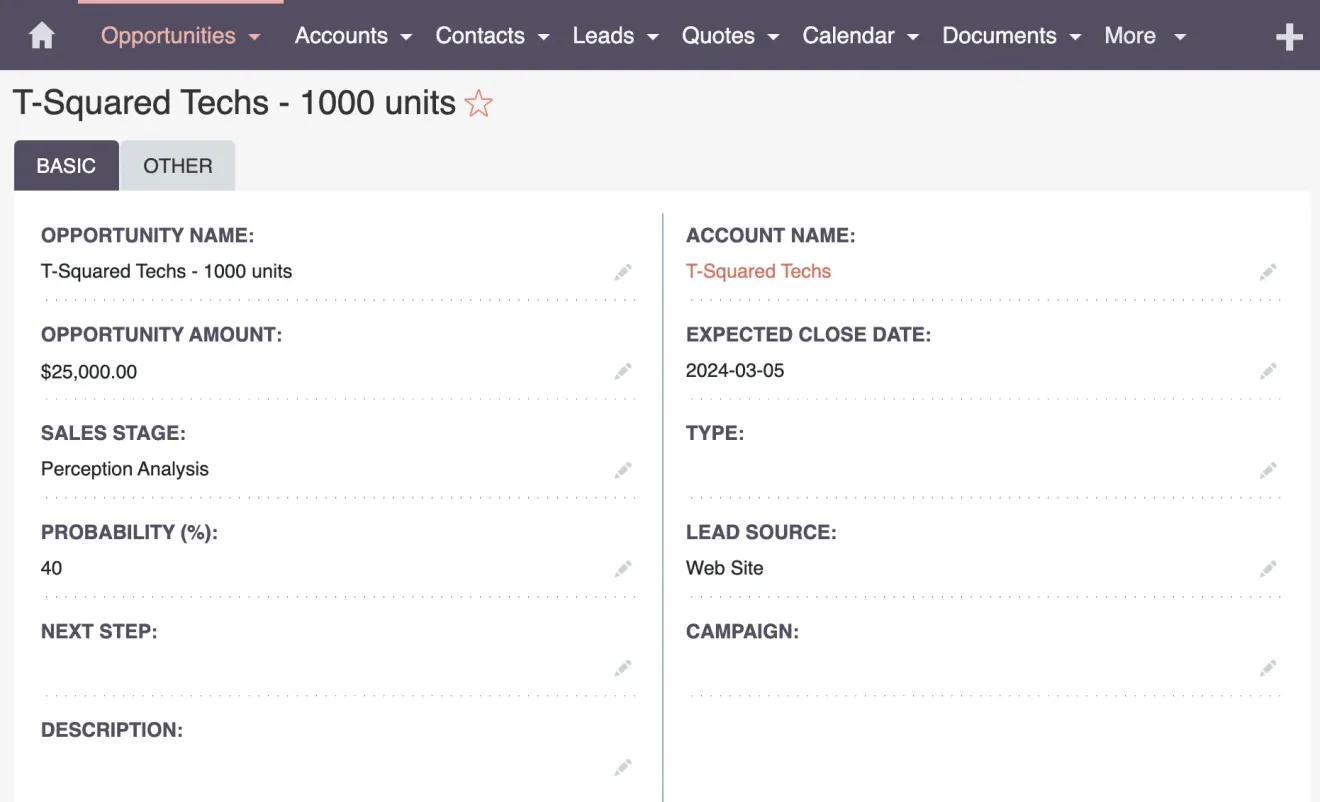Open the quick create plus icon

(x=1290, y=35)
